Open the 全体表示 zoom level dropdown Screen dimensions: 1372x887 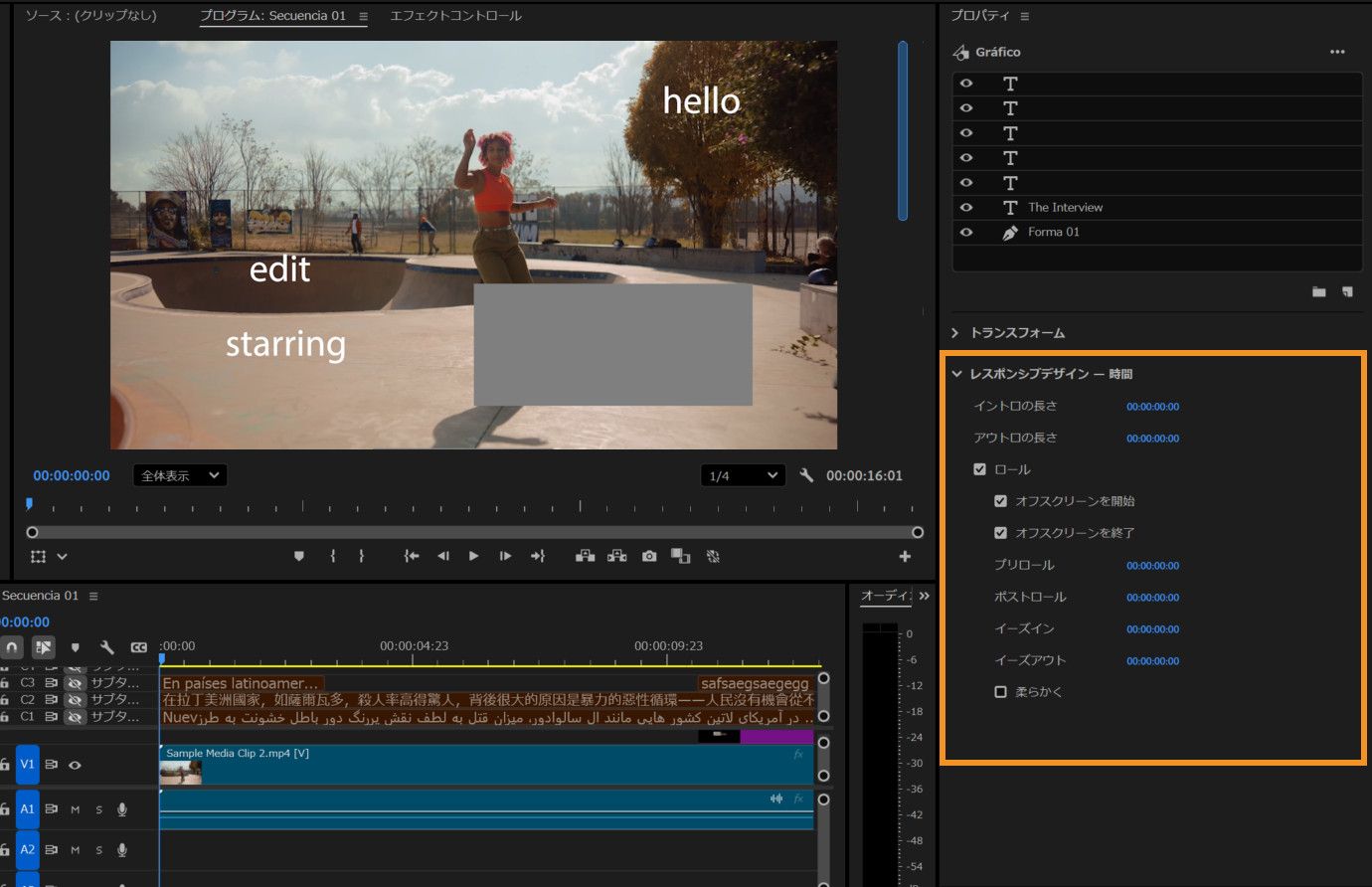pos(180,476)
